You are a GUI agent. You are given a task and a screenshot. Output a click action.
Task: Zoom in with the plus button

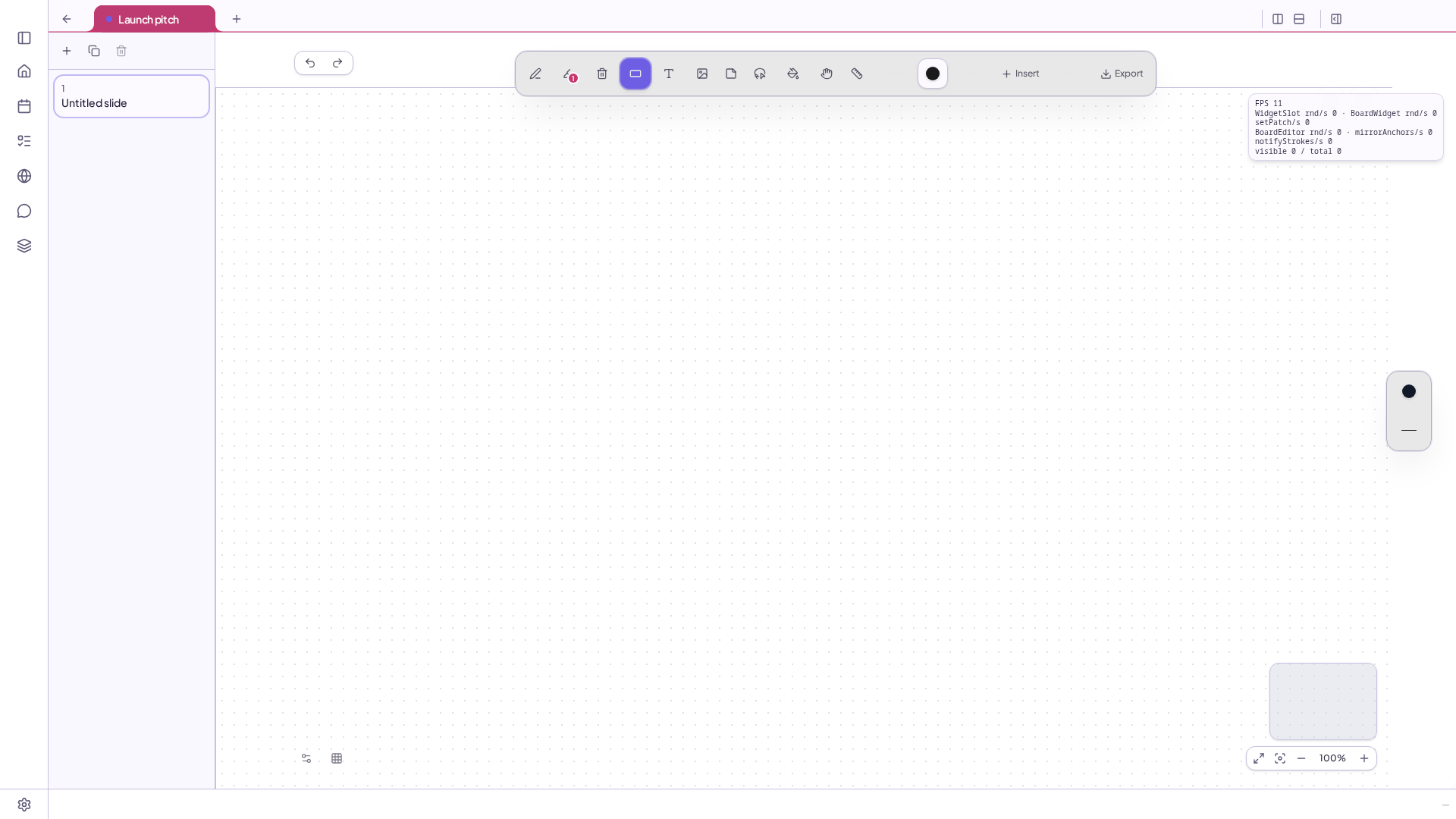(x=1364, y=758)
